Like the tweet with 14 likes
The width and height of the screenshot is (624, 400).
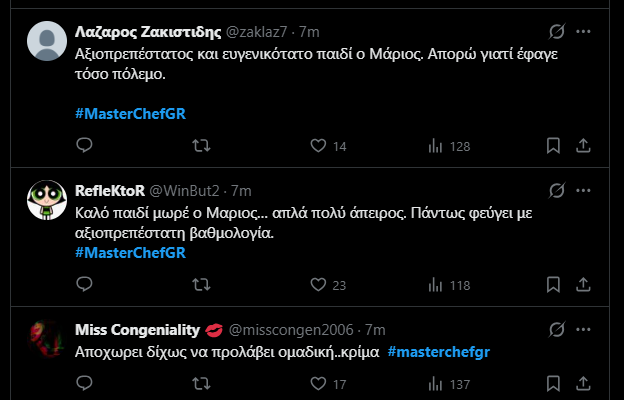tap(318, 146)
